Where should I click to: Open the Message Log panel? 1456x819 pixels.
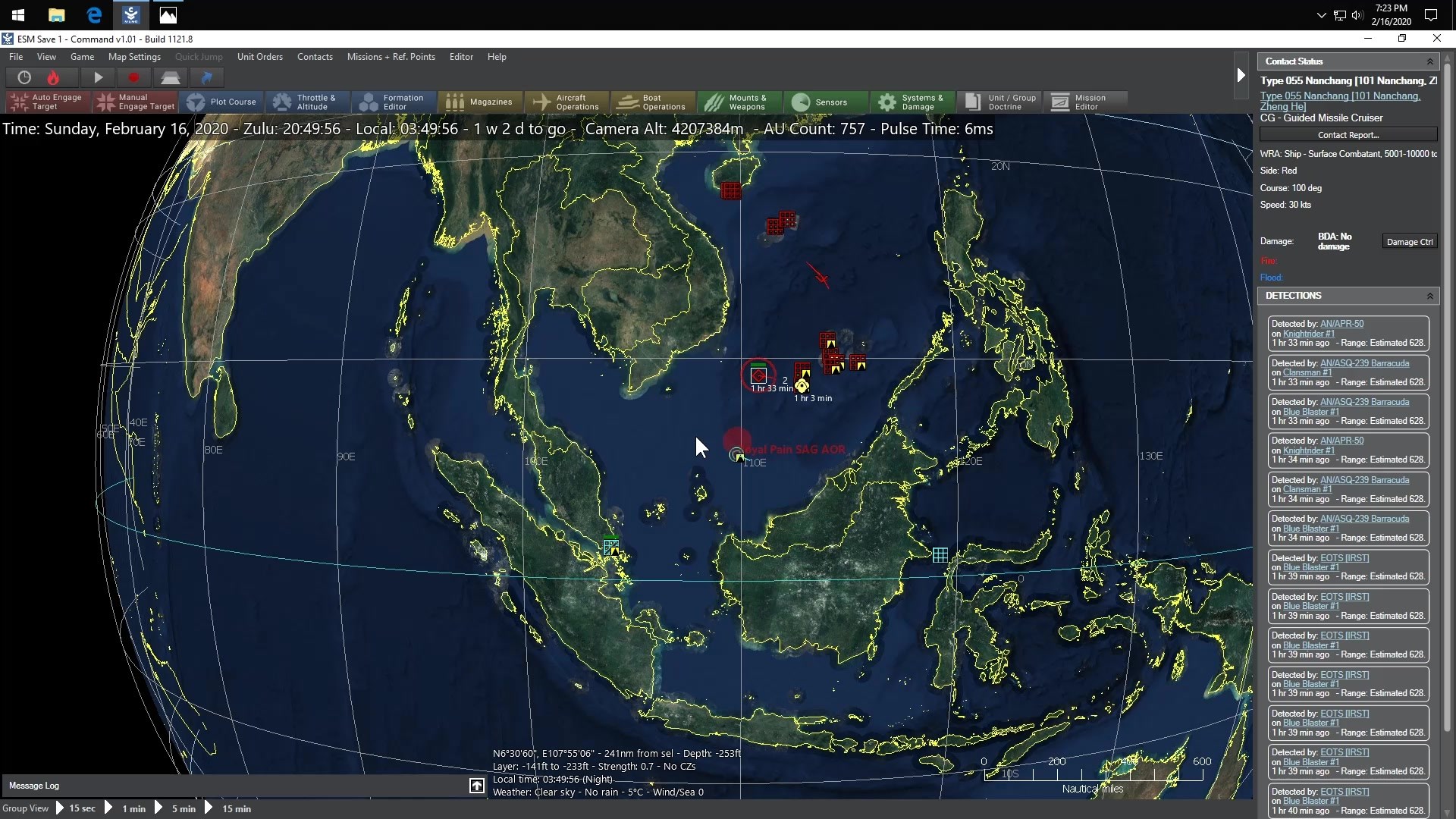34,786
